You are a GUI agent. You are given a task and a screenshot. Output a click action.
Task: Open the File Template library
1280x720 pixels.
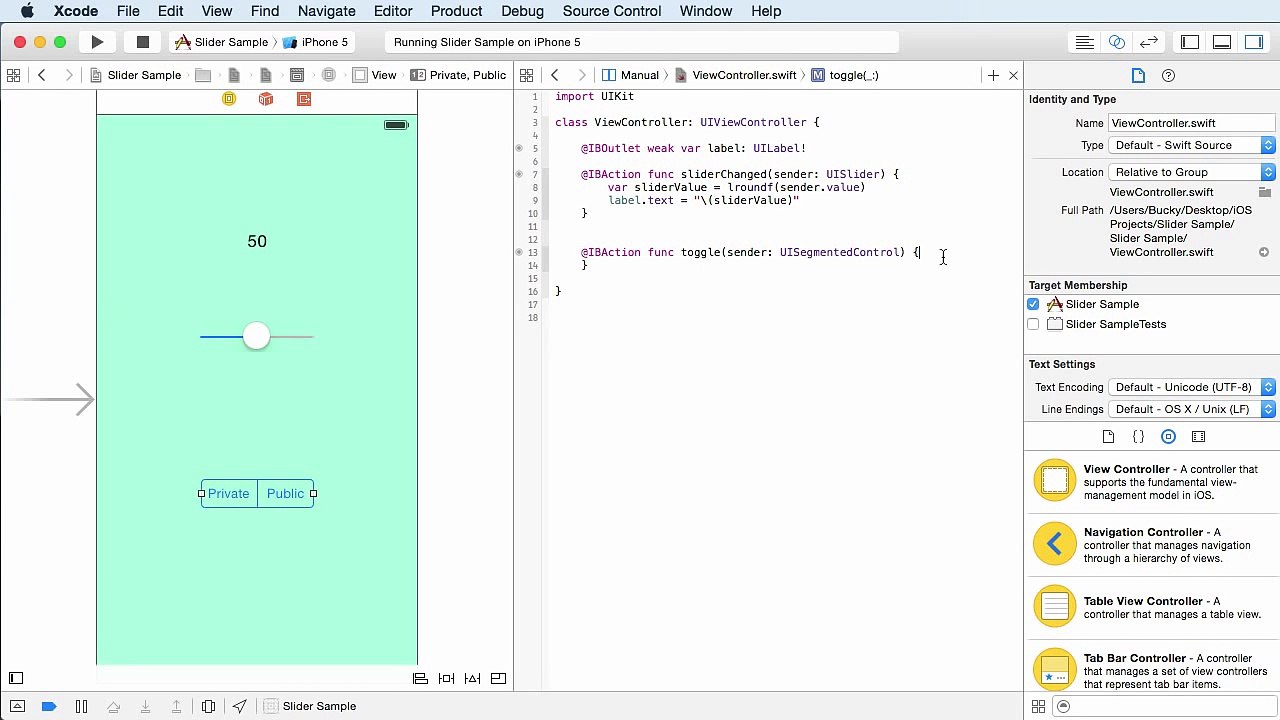point(1108,437)
